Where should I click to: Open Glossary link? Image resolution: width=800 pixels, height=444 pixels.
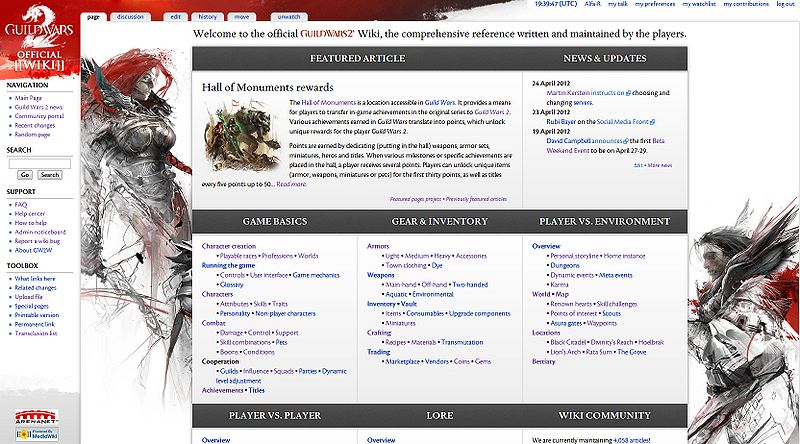[232, 285]
